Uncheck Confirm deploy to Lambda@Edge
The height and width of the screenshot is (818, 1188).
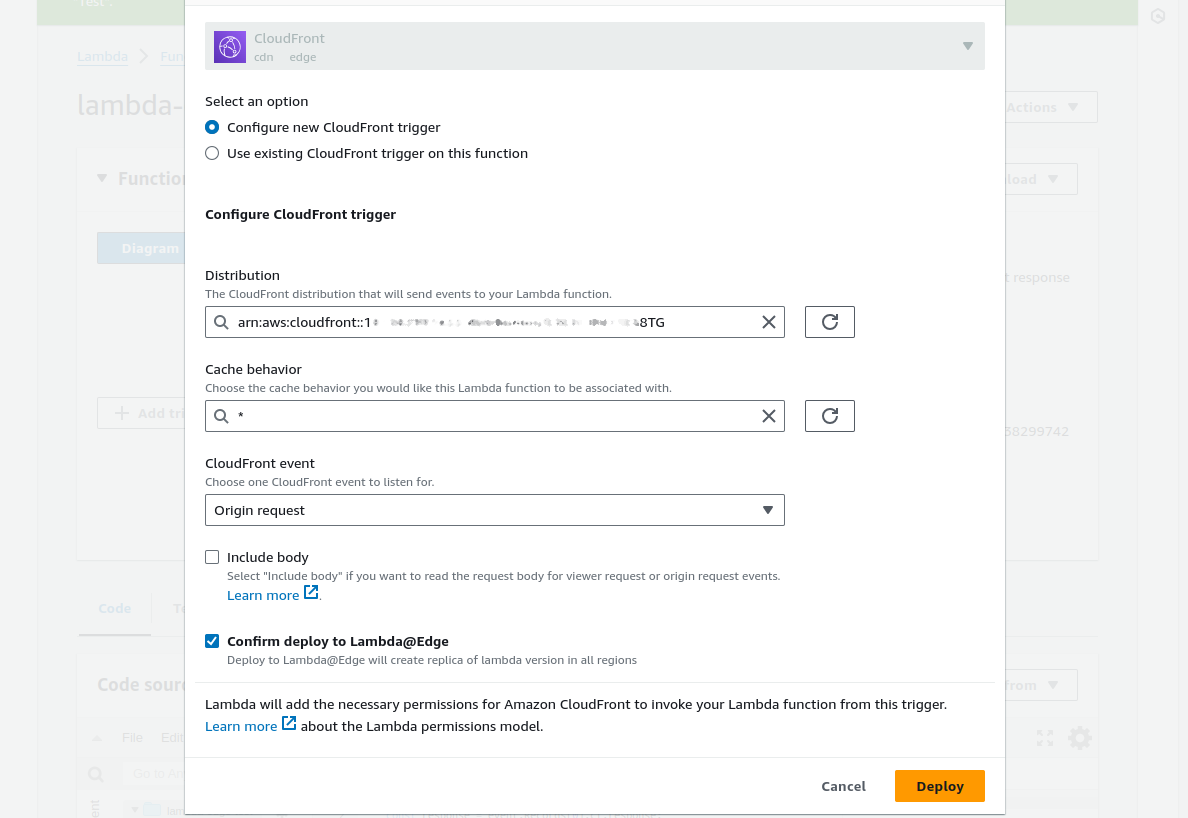pos(212,642)
